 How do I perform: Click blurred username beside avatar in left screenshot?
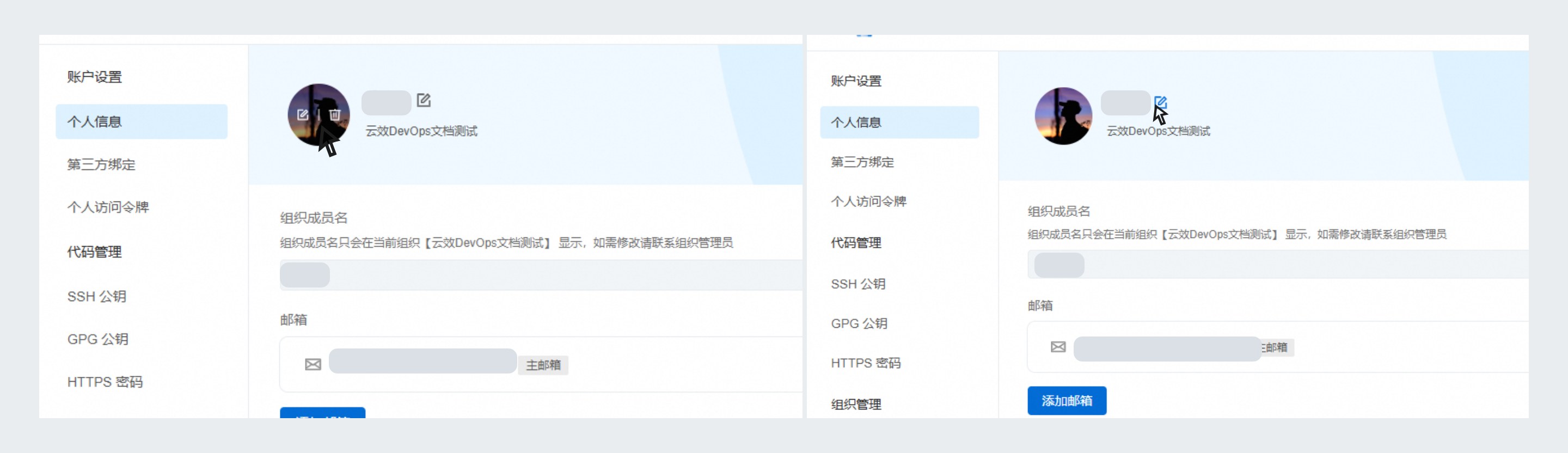pos(386,103)
